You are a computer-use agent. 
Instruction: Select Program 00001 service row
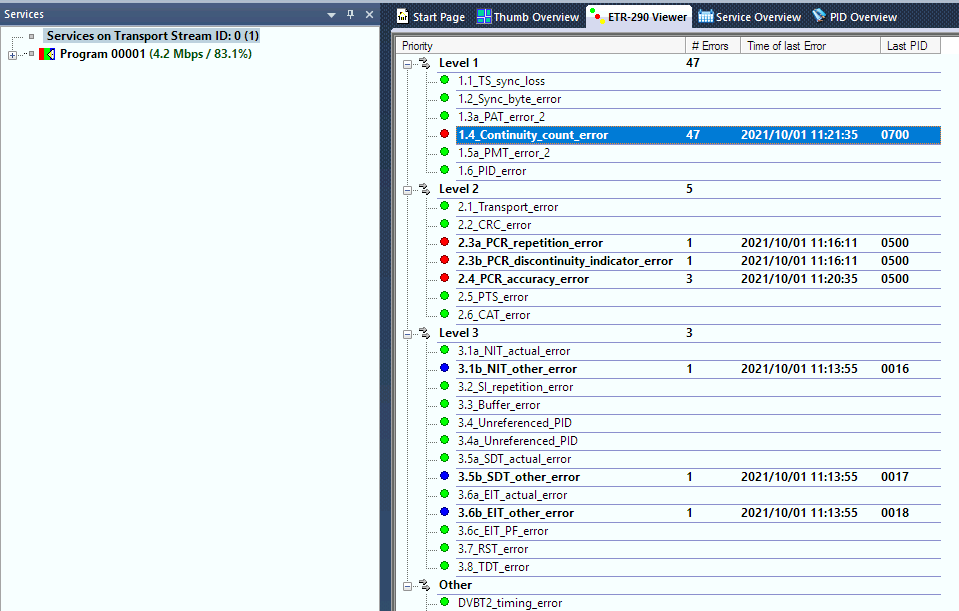tap(155, 54)
